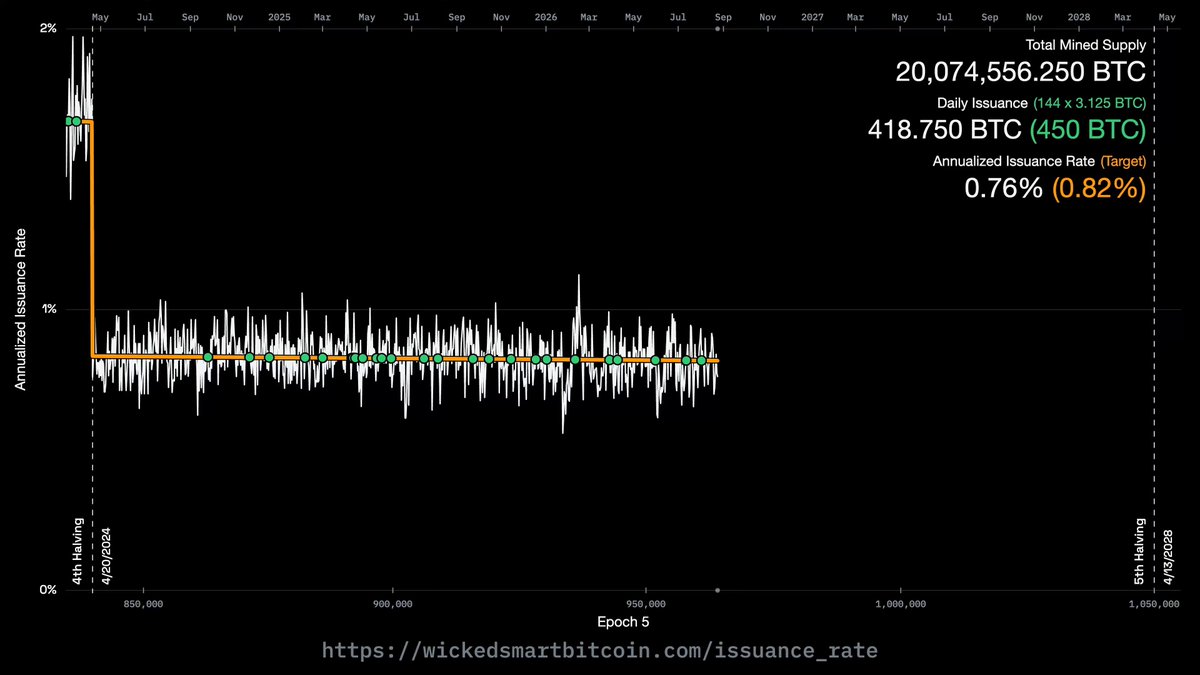The image size is (1200, 675).
Task: Select the orange "(Target)" label
Action: pyautogui.click(x=1123, y=161)
